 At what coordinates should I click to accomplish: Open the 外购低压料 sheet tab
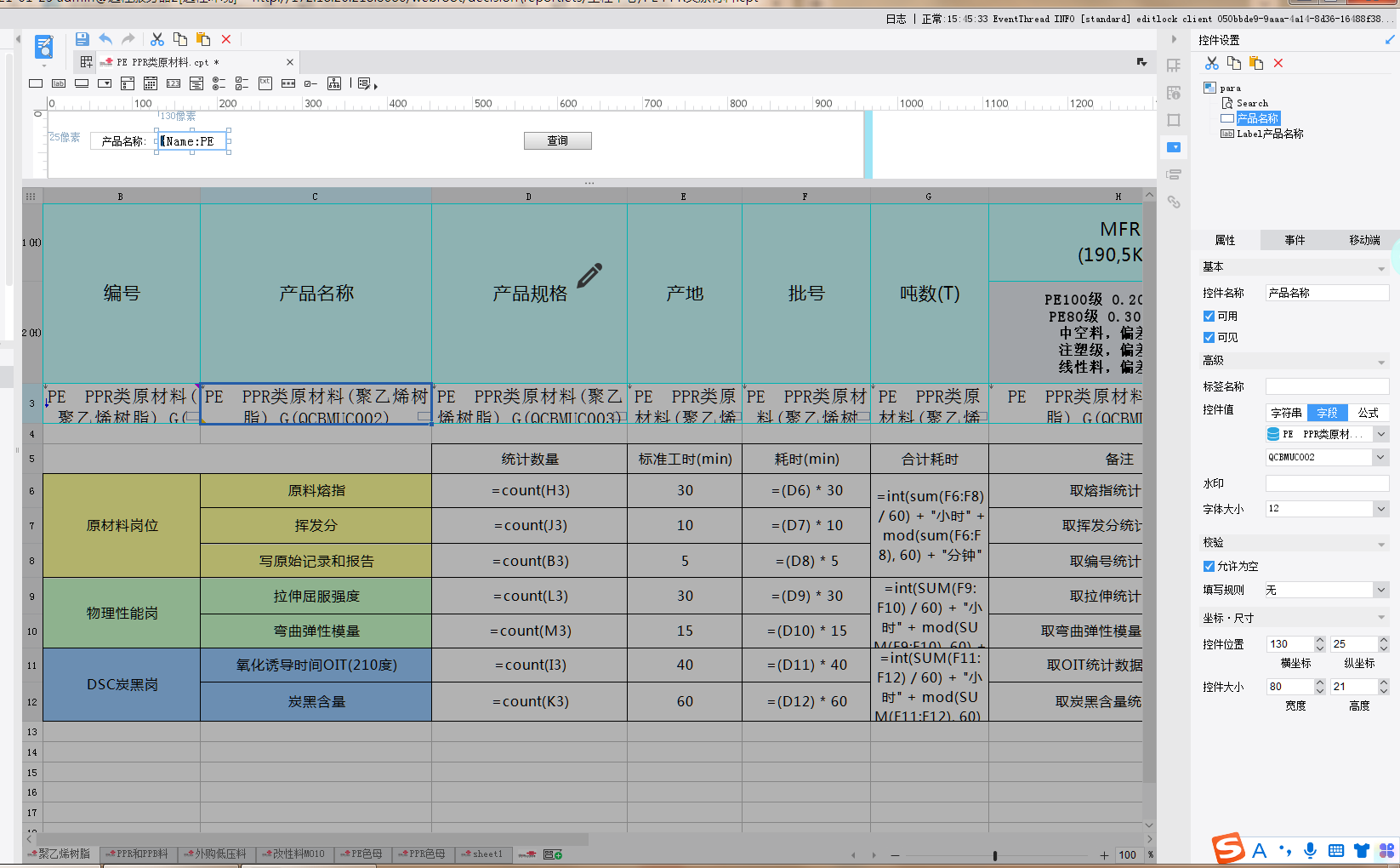tap(216, 854)
